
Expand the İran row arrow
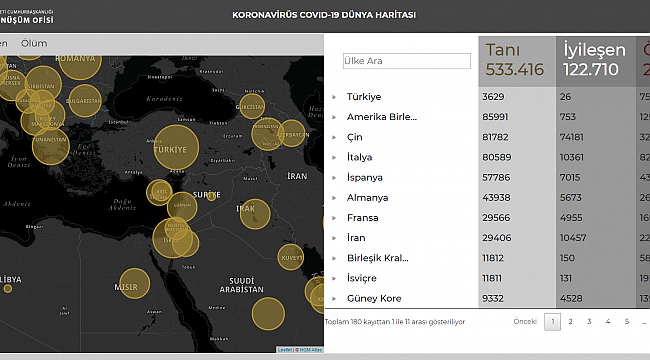pyautogui.click(x=334, y=238)
